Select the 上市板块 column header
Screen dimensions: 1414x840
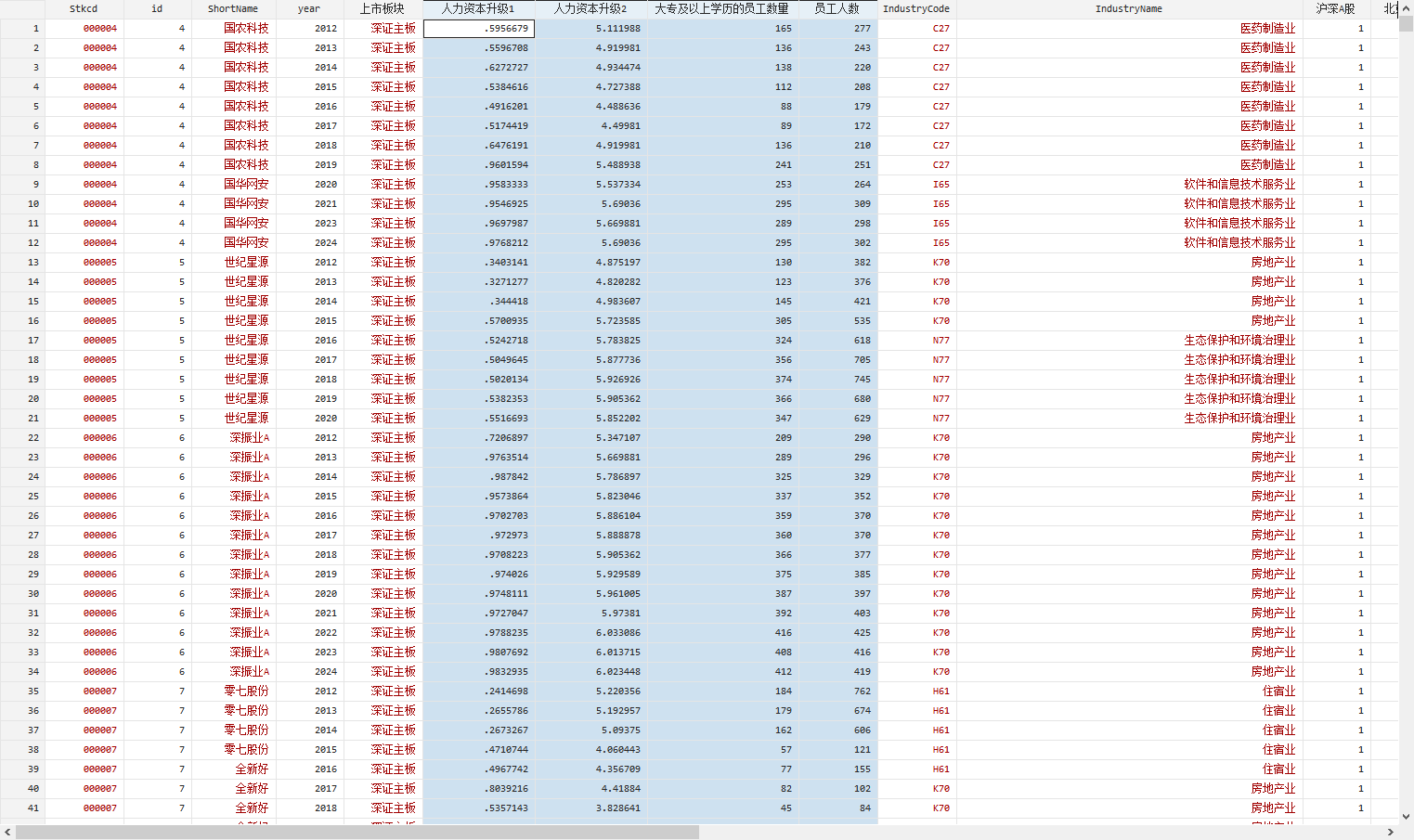[383, 8]
